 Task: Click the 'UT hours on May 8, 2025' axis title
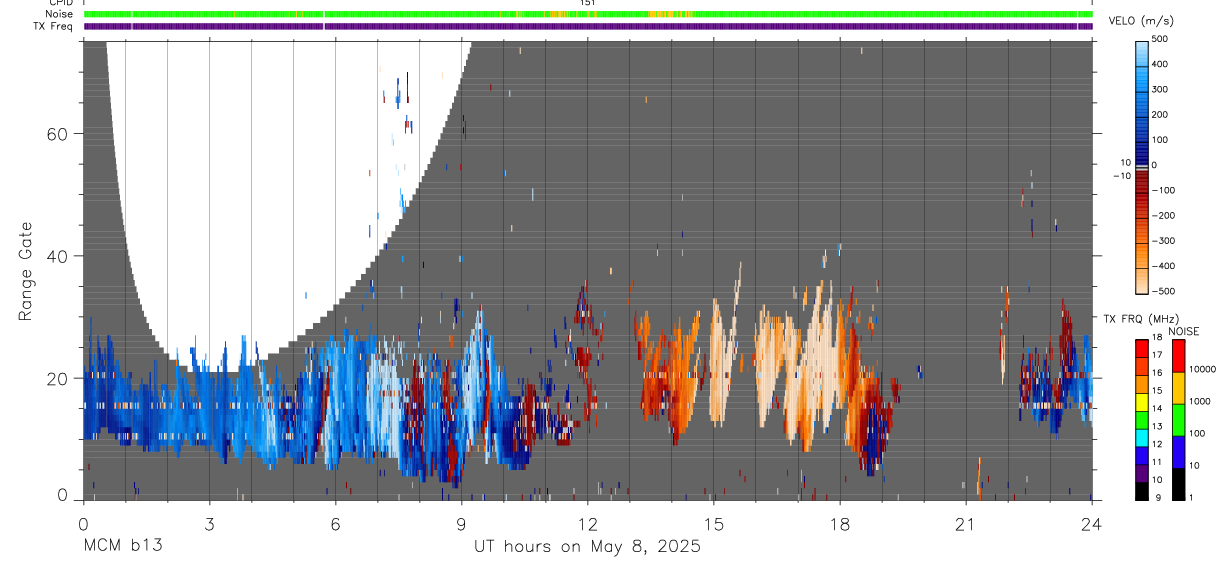[x=587, y=546]
